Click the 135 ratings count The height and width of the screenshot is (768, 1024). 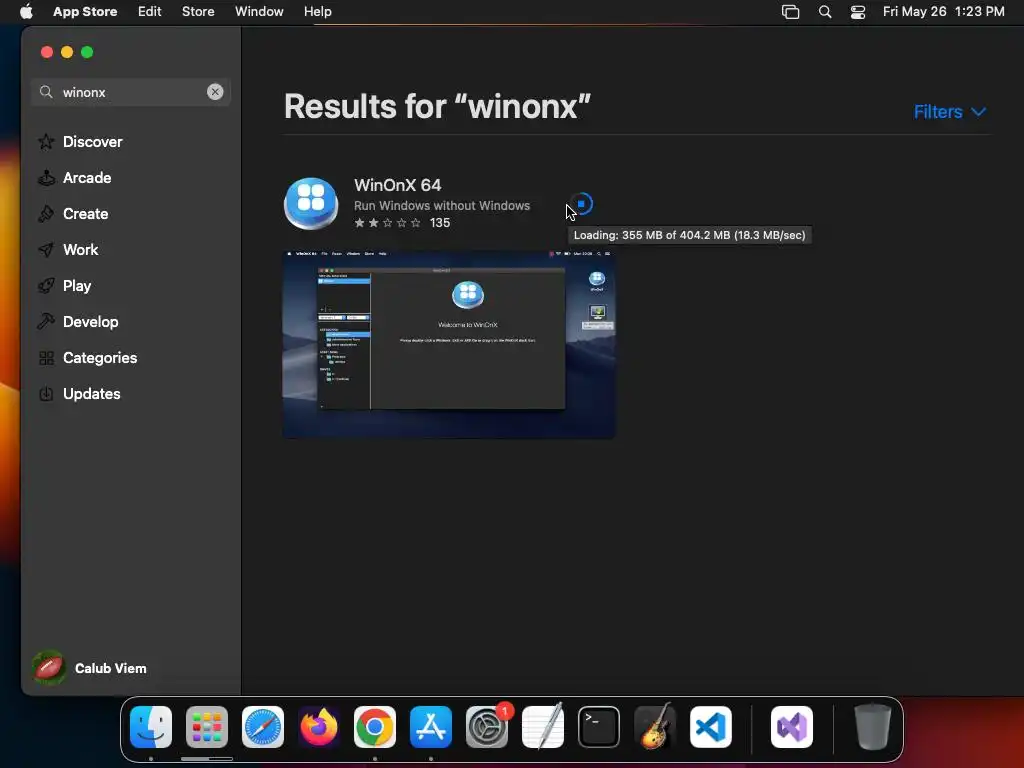point(440,223)
